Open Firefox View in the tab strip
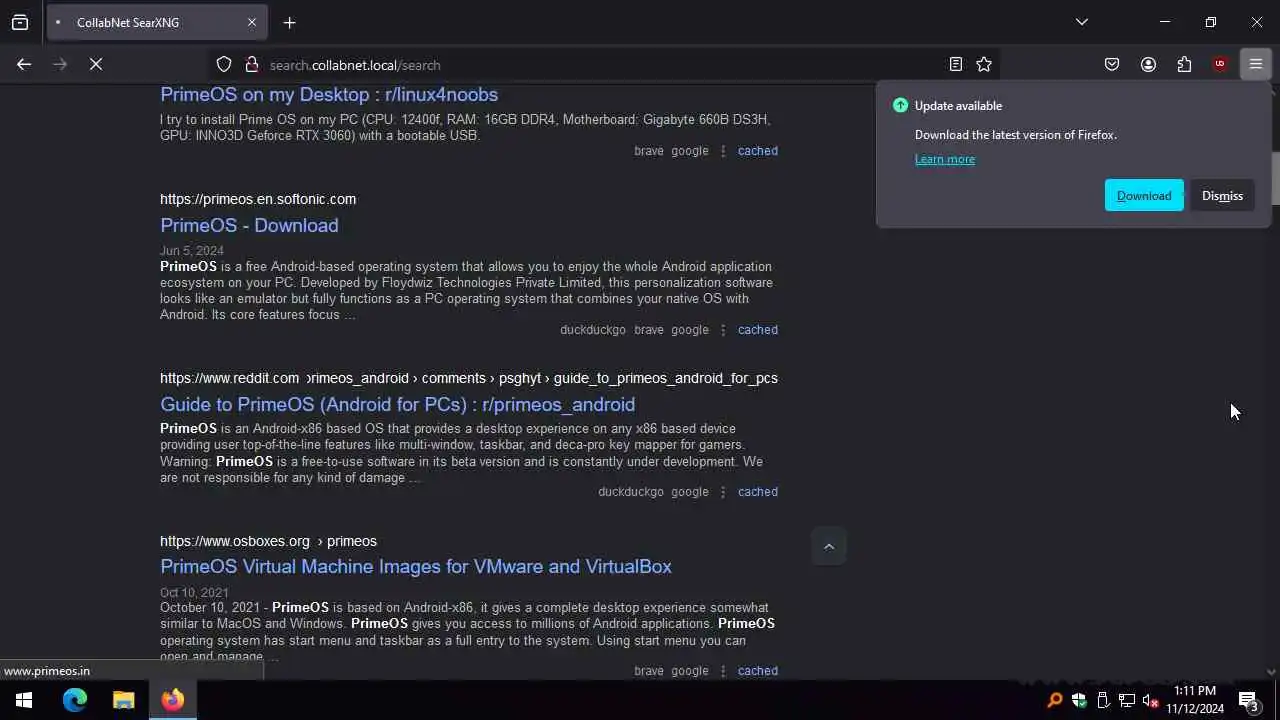The height and width of the screenshot is (720, 1280). coord(20,22)
